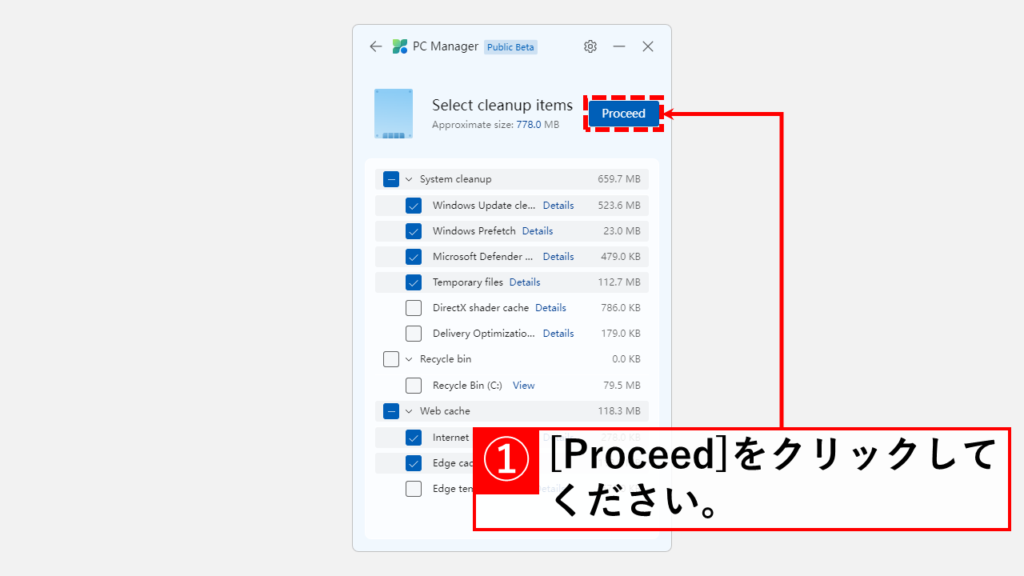Click the 179.0 KB size value
1024x576 pixels.
pos(620,333)
